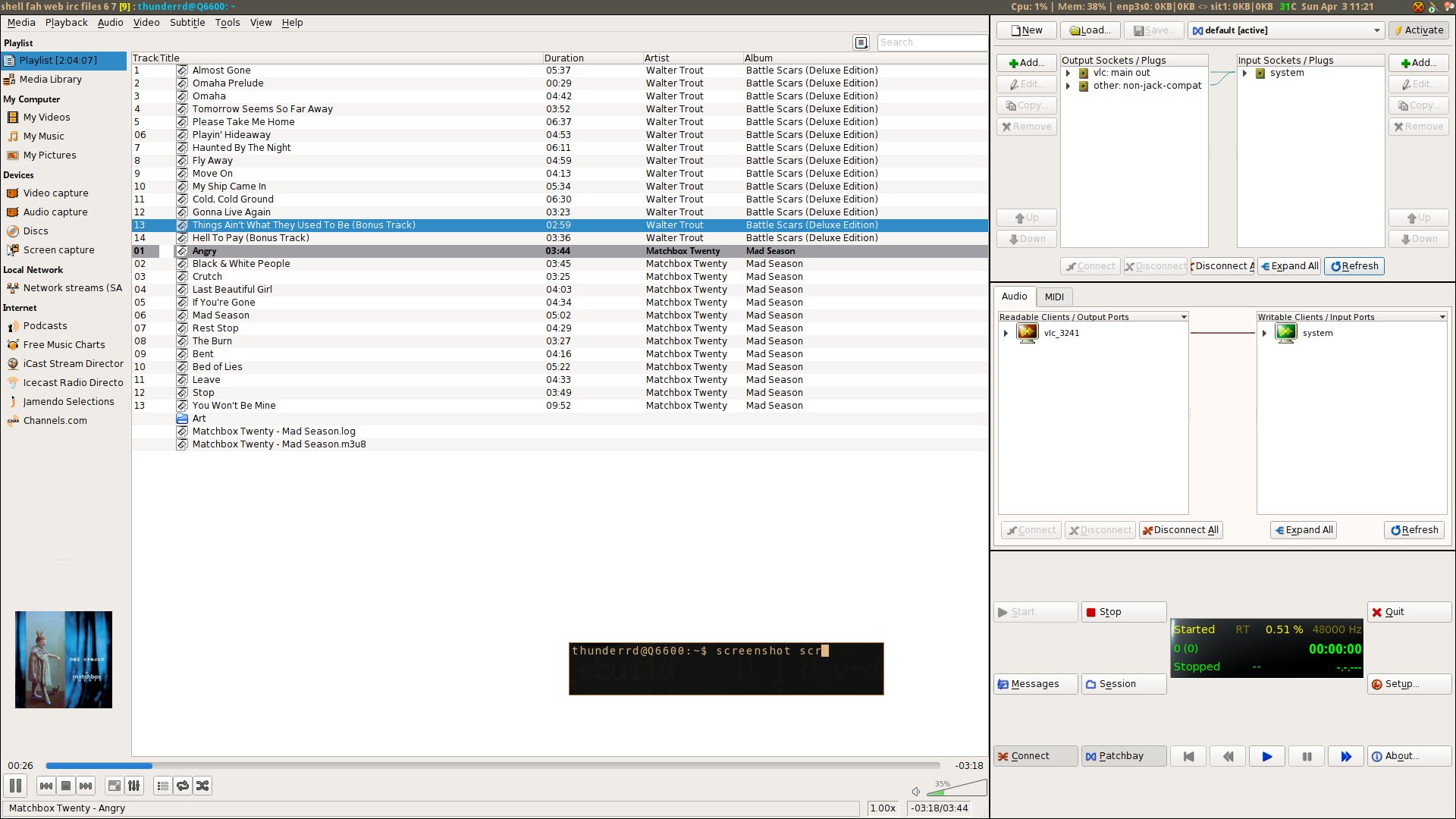Expand other: non-jack-compat socket
Image resolution: width=1456 pixels, height=819 pixels.
click(1068, 86)
